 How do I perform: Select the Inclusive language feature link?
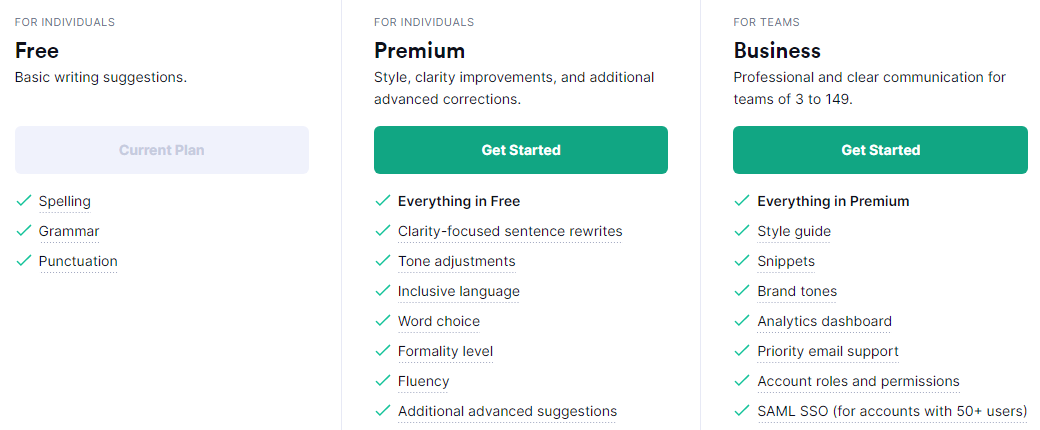(x=459, y=291)
